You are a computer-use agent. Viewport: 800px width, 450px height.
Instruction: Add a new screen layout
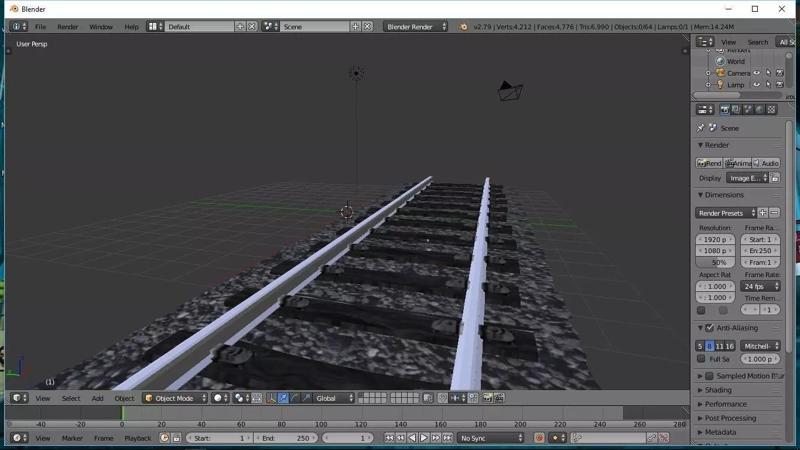(240, 27)
